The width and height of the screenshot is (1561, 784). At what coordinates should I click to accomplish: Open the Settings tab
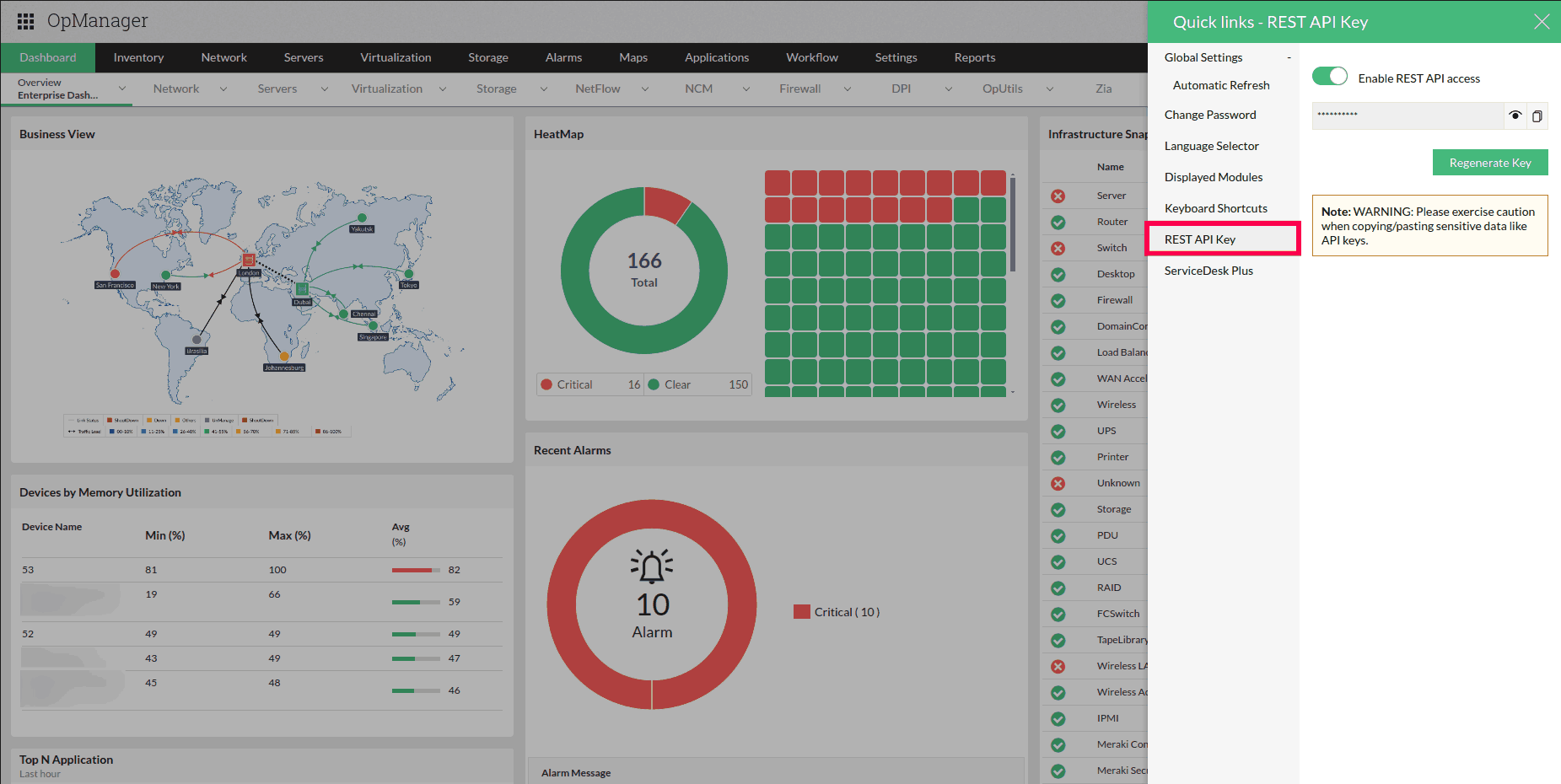pyautogui.click(x=896, y=57)
